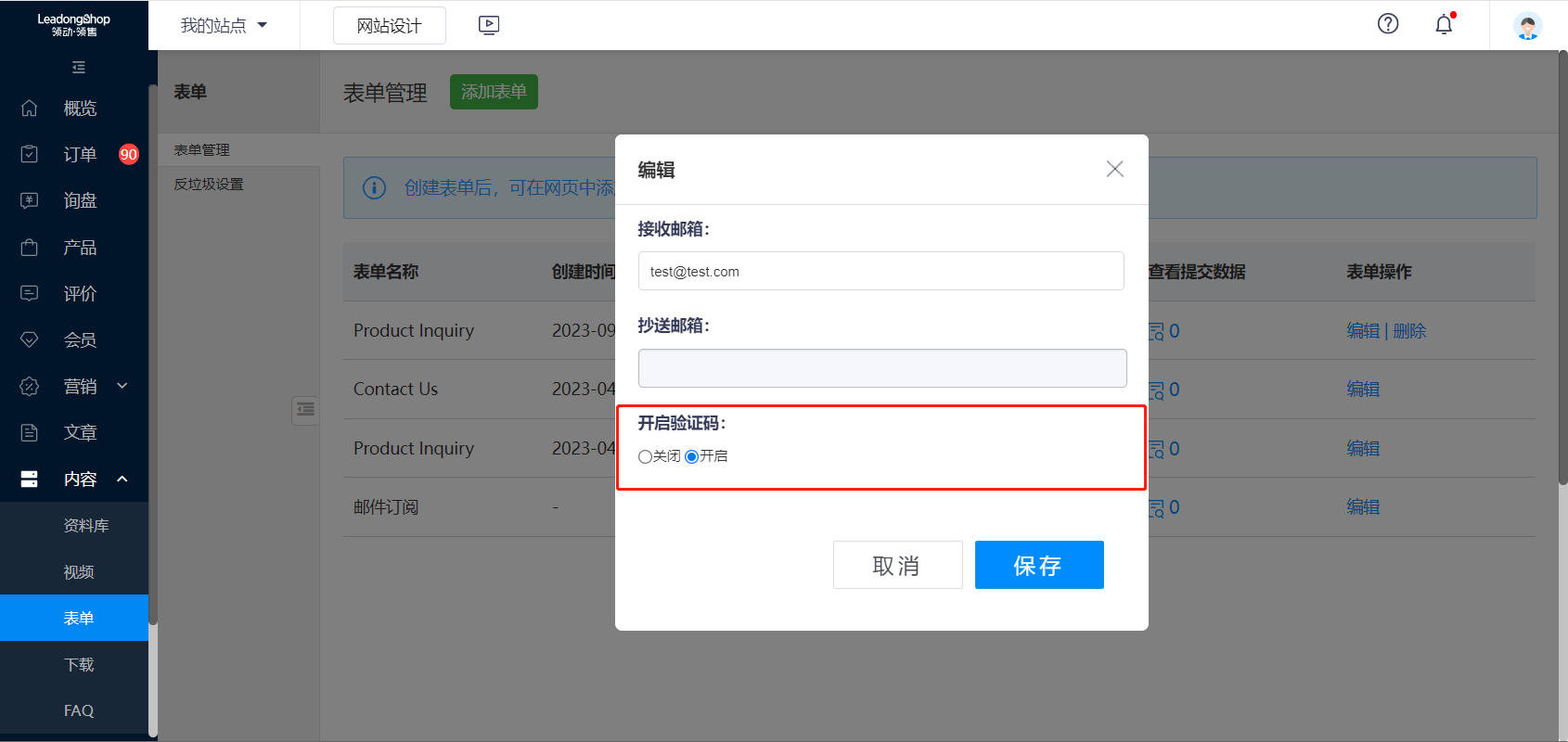Click the preview play icon in top bar

(x=489, y=26)
